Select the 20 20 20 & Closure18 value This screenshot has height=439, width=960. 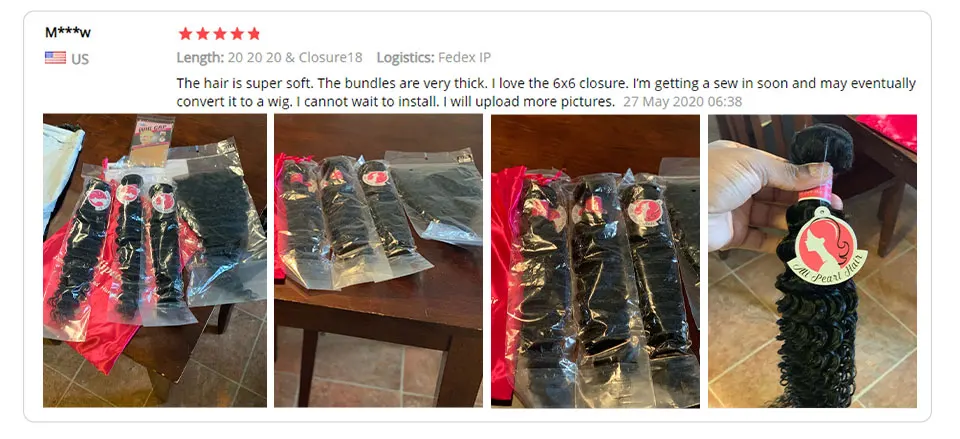click(295, 58)
